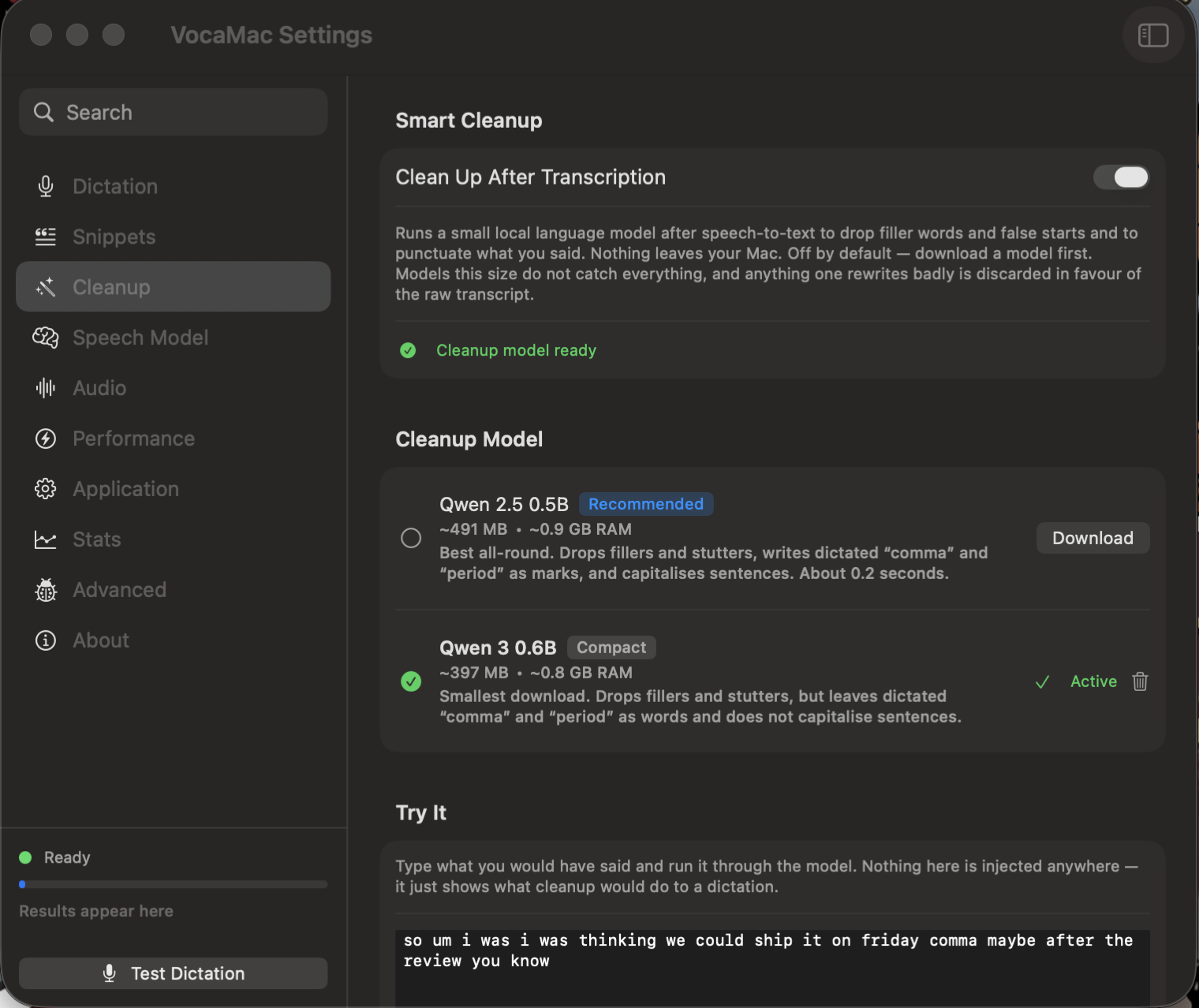Click the Advanced bug icon

tap(46, 590)
